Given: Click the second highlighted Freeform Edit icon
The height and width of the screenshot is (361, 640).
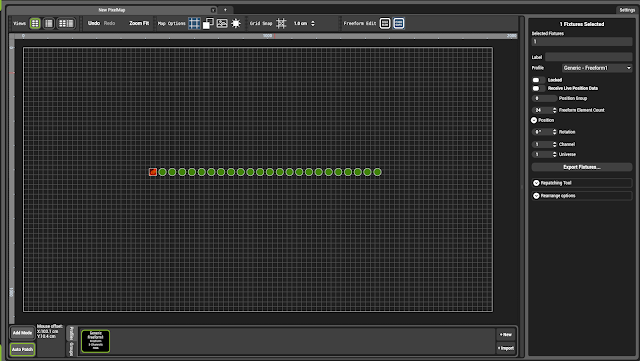Looking at the screenshot, I should 399,23.
